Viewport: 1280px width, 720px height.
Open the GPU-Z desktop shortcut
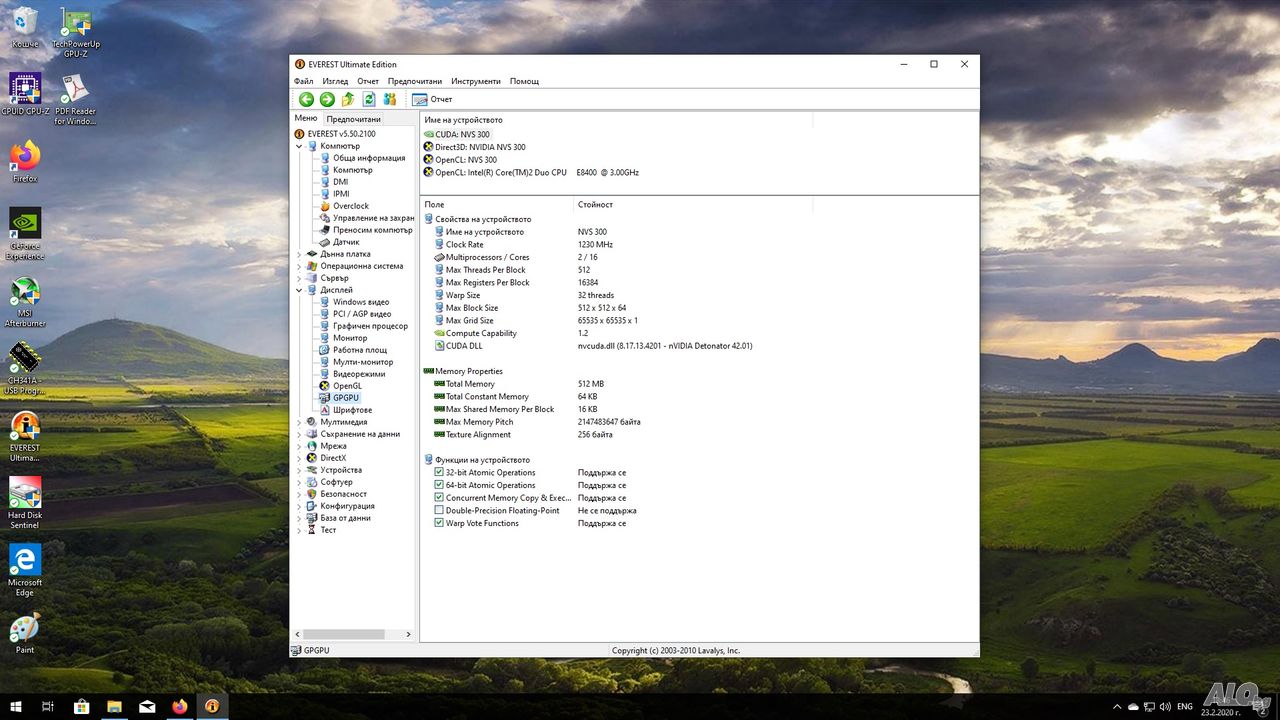coord(76,31)
